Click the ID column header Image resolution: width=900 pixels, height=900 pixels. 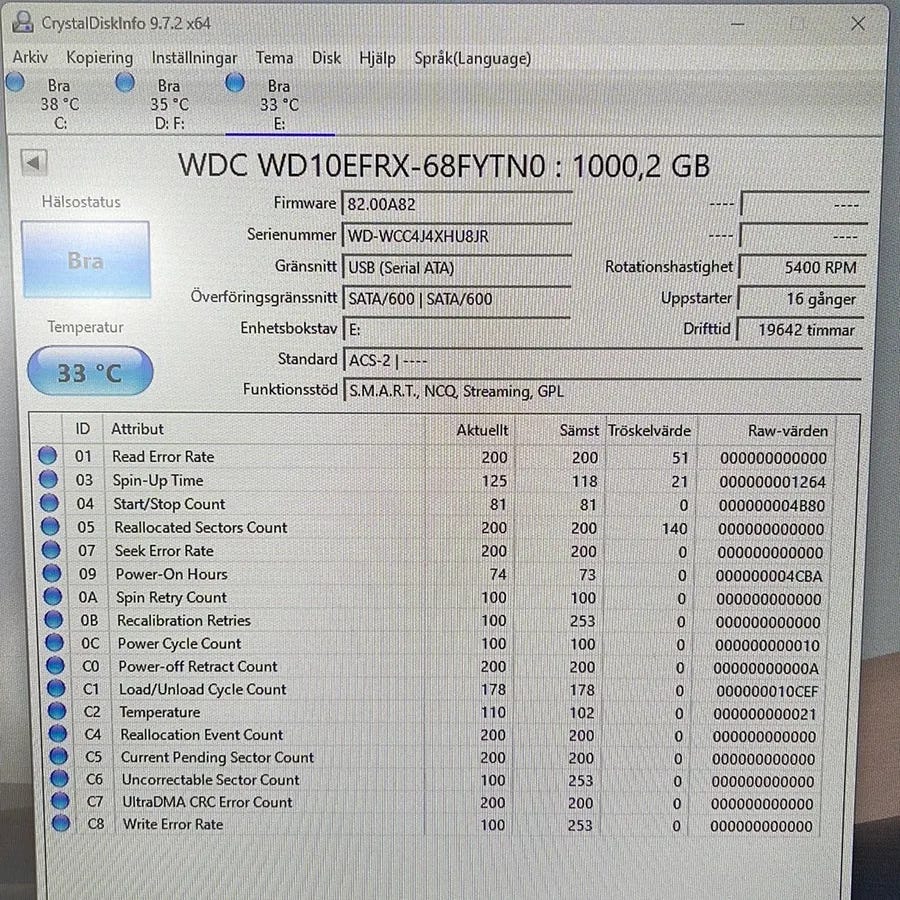click(83, 429)
